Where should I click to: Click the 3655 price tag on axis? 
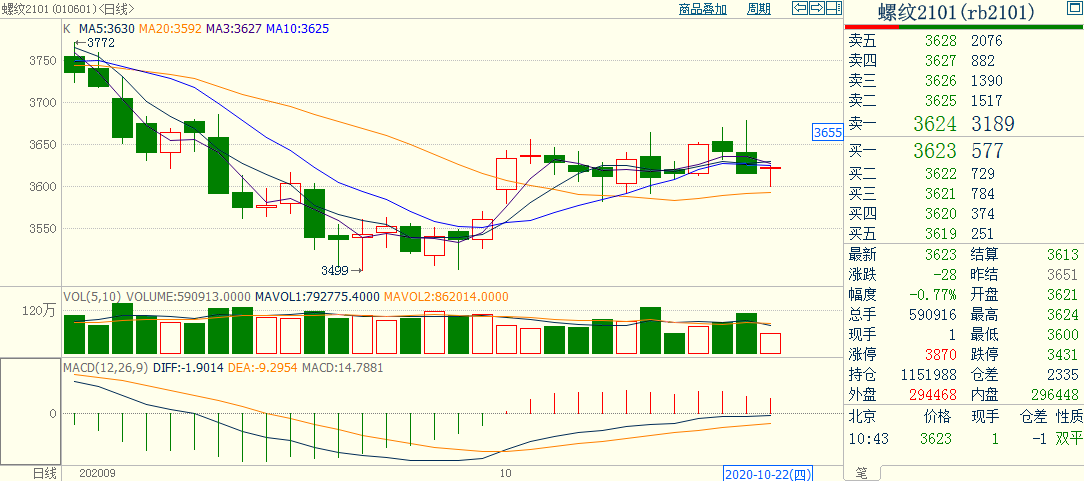[827, 132]
